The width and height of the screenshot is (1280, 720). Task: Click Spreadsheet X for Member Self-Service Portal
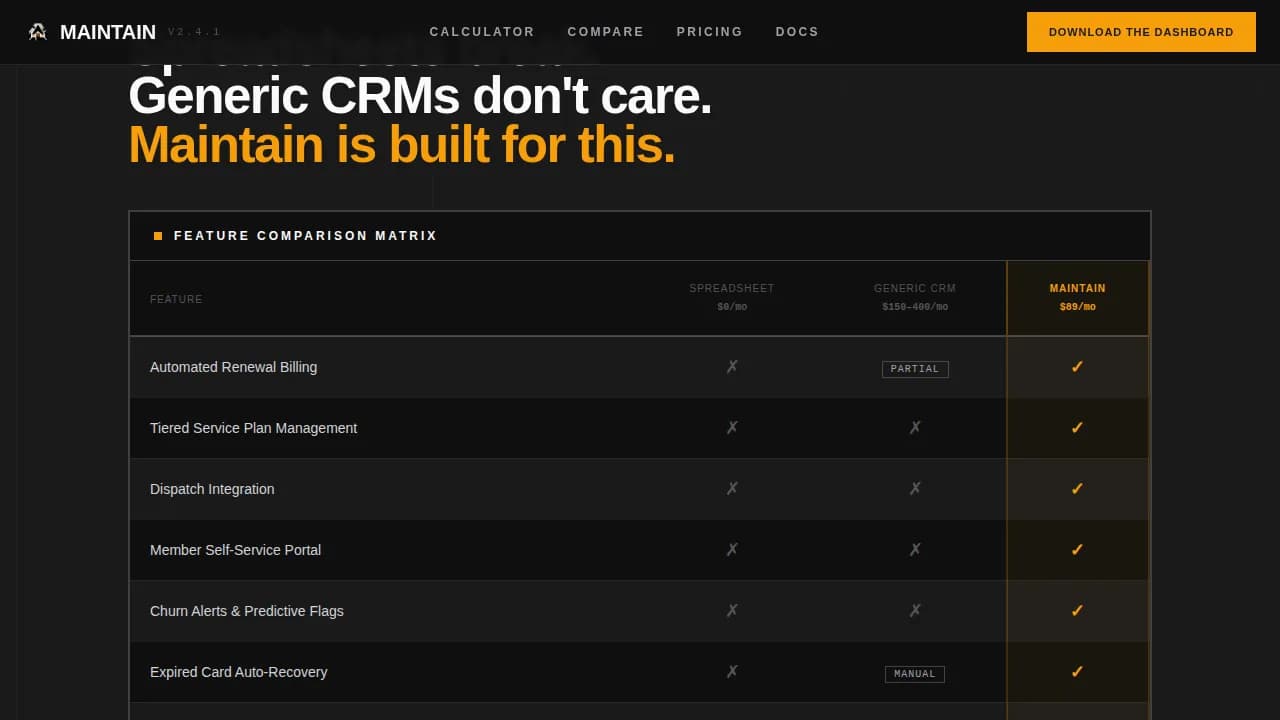[732, 550]
